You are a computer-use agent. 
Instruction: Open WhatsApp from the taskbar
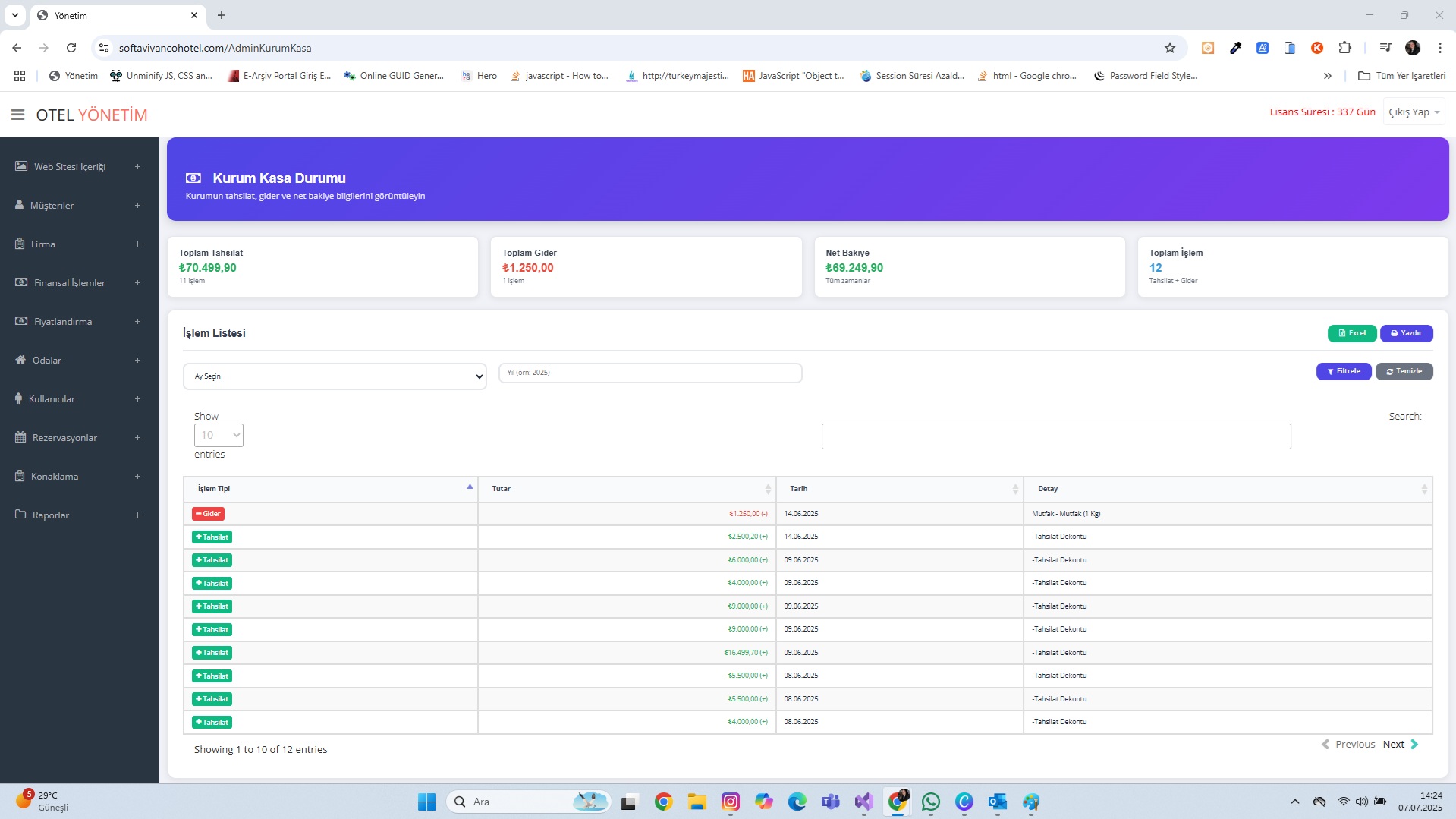click(x=931, y=802)
